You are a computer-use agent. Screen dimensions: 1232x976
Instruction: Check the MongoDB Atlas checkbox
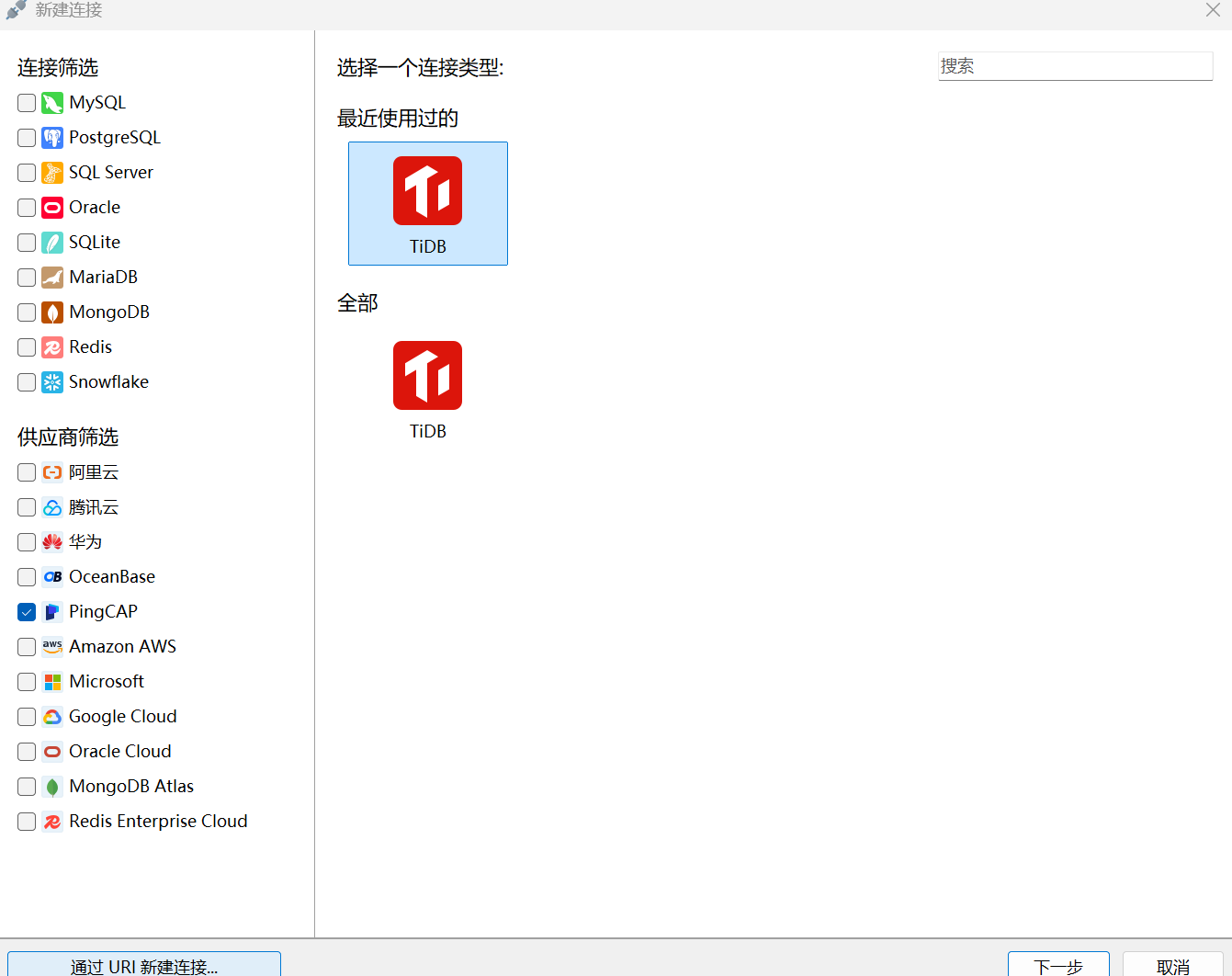point(27,787)
